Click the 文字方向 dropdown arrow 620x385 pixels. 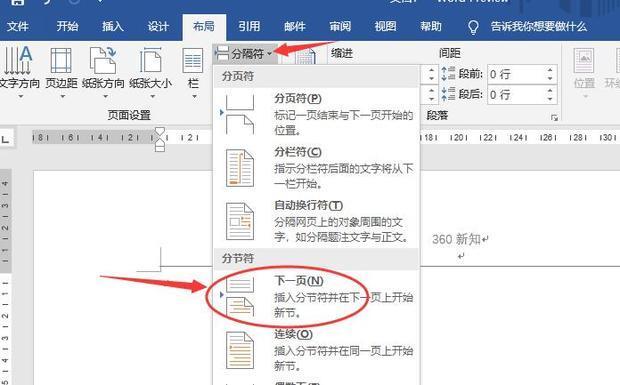[x=21, y=96]
